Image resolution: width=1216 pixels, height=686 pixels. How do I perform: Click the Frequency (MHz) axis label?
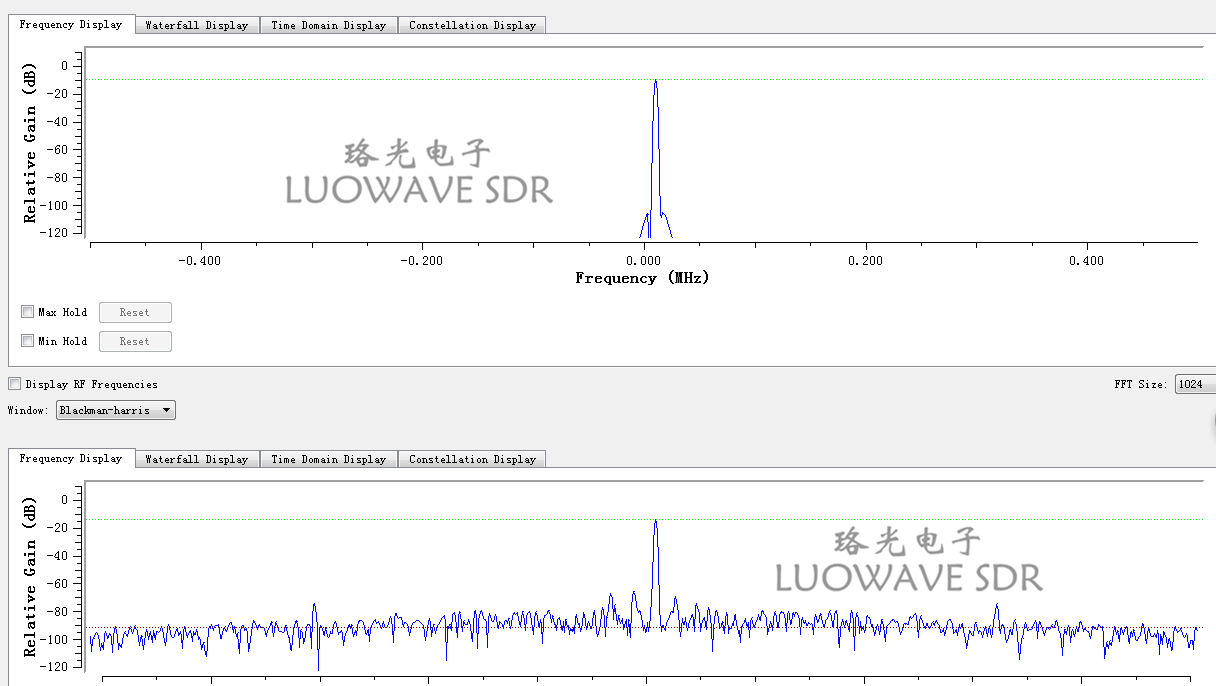point(641,278)
